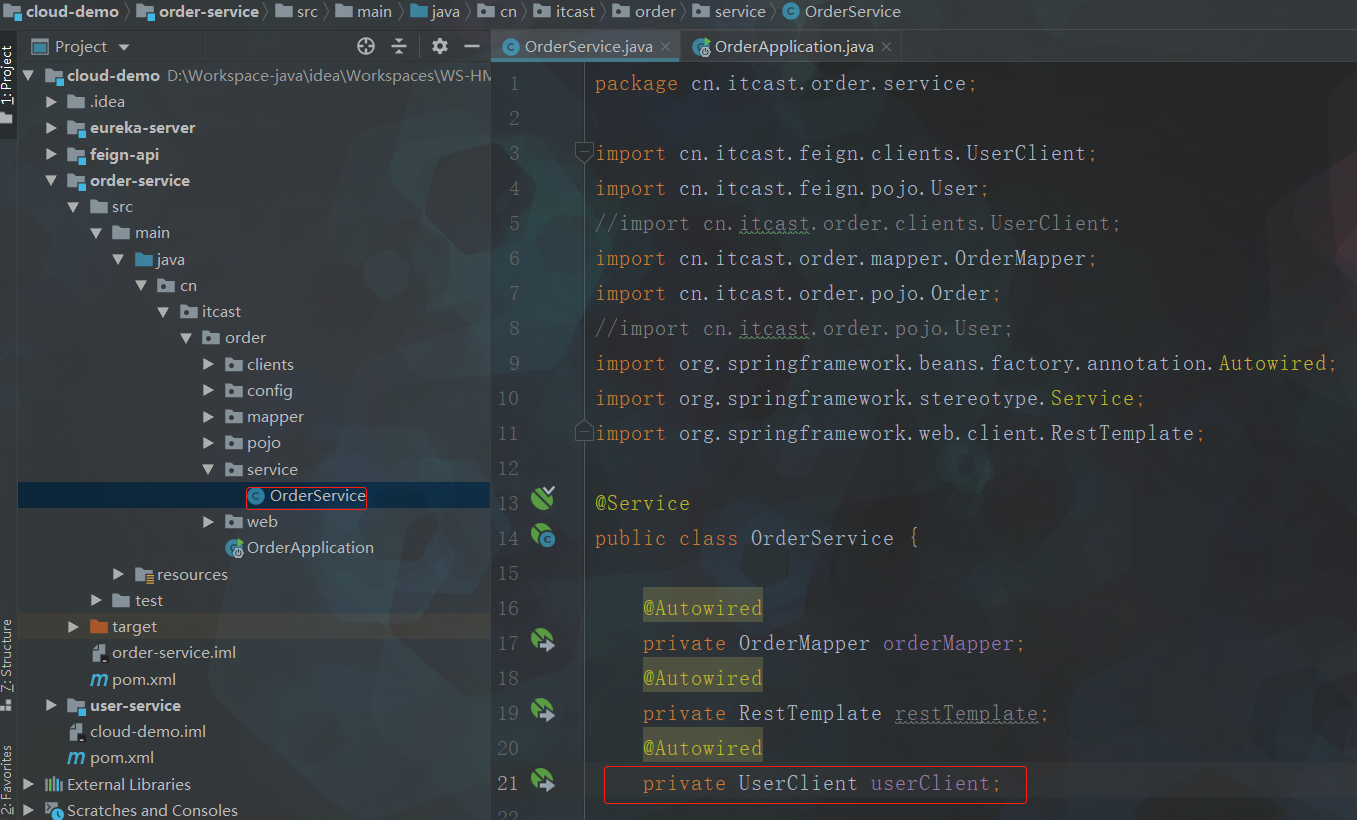Screen dimensions: 1357x820
Task: Select the order package row in the tree
Action: tap(254, 338)
